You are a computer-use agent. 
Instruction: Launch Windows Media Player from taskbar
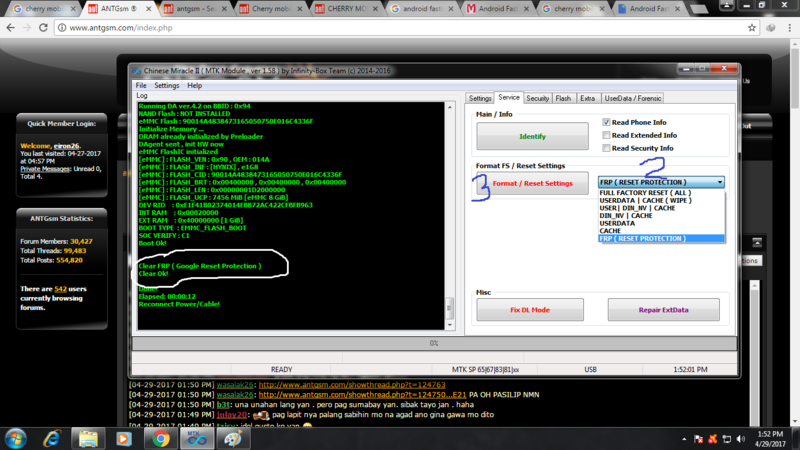click(124, 438)
